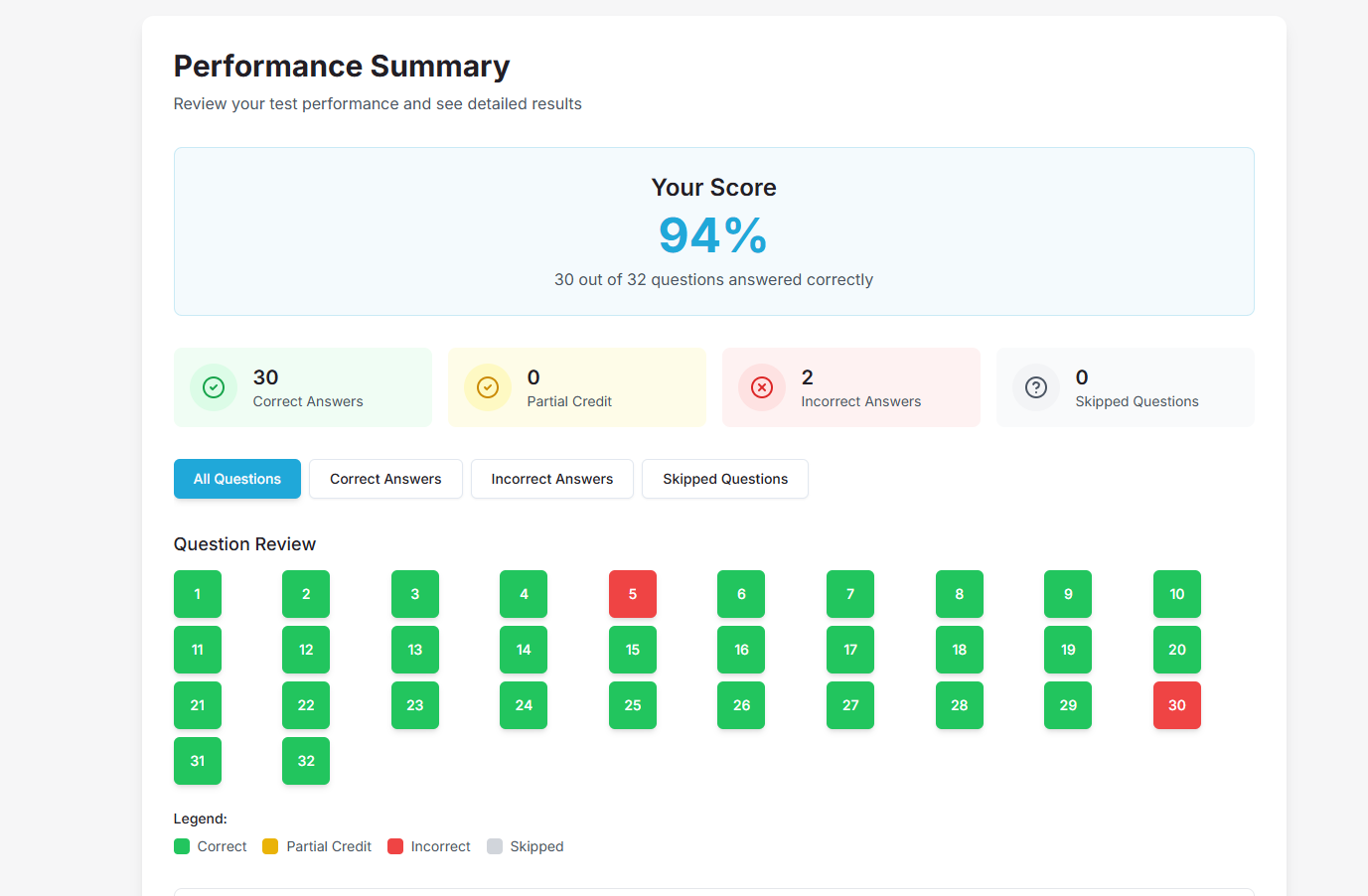Image resolution: width=1368 pixels, height=896 pixels.
Task: Click the green checkmark Correct Answers icon
Action: (x=214, y=387)
